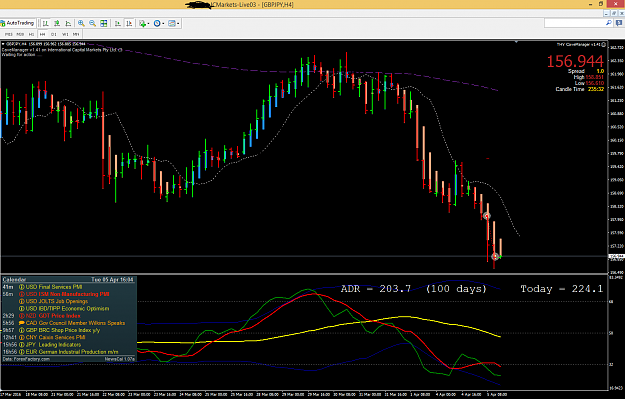Toggle chart shift from right edge
The height and width of the screenshot is (399, 625).
(x=129, y=24)
